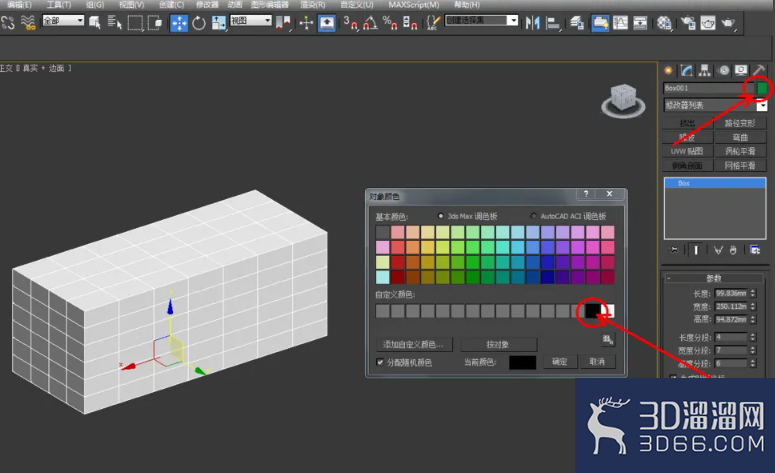The image size is (775, 473).
Task: Activate Select and Rotate tool
Action: coord(199,23)
